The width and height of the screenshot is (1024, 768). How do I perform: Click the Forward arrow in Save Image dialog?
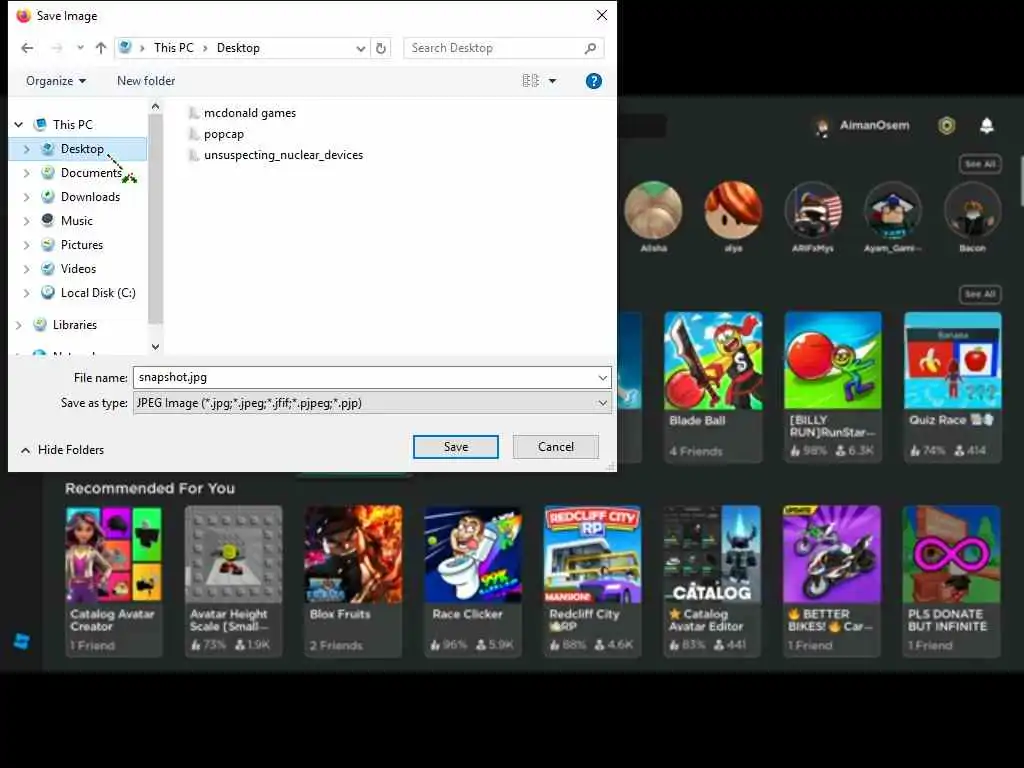57,48
